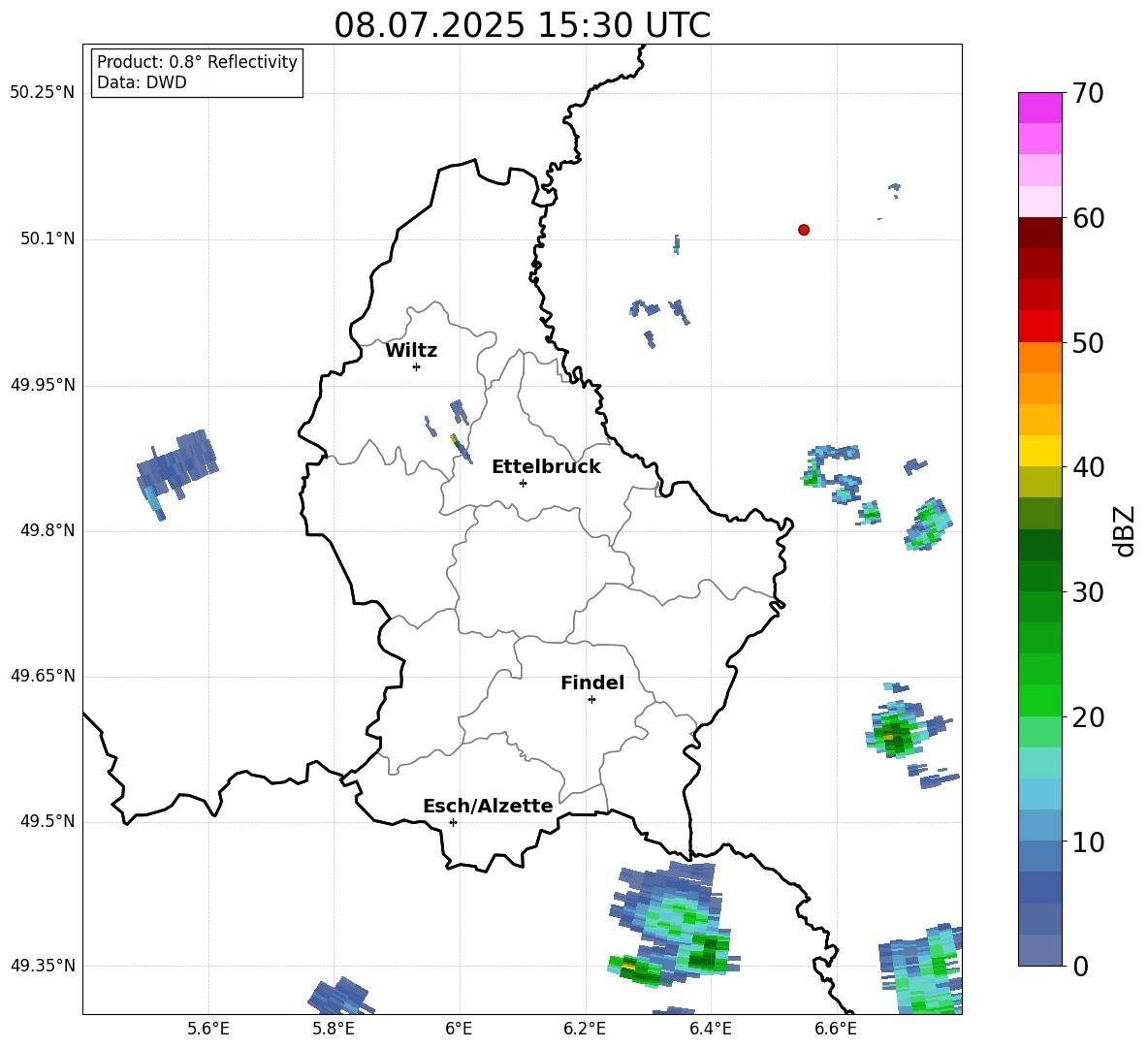Click the Wiltz city label
The image size is (1148, 1048).
(x=411, y=351)
